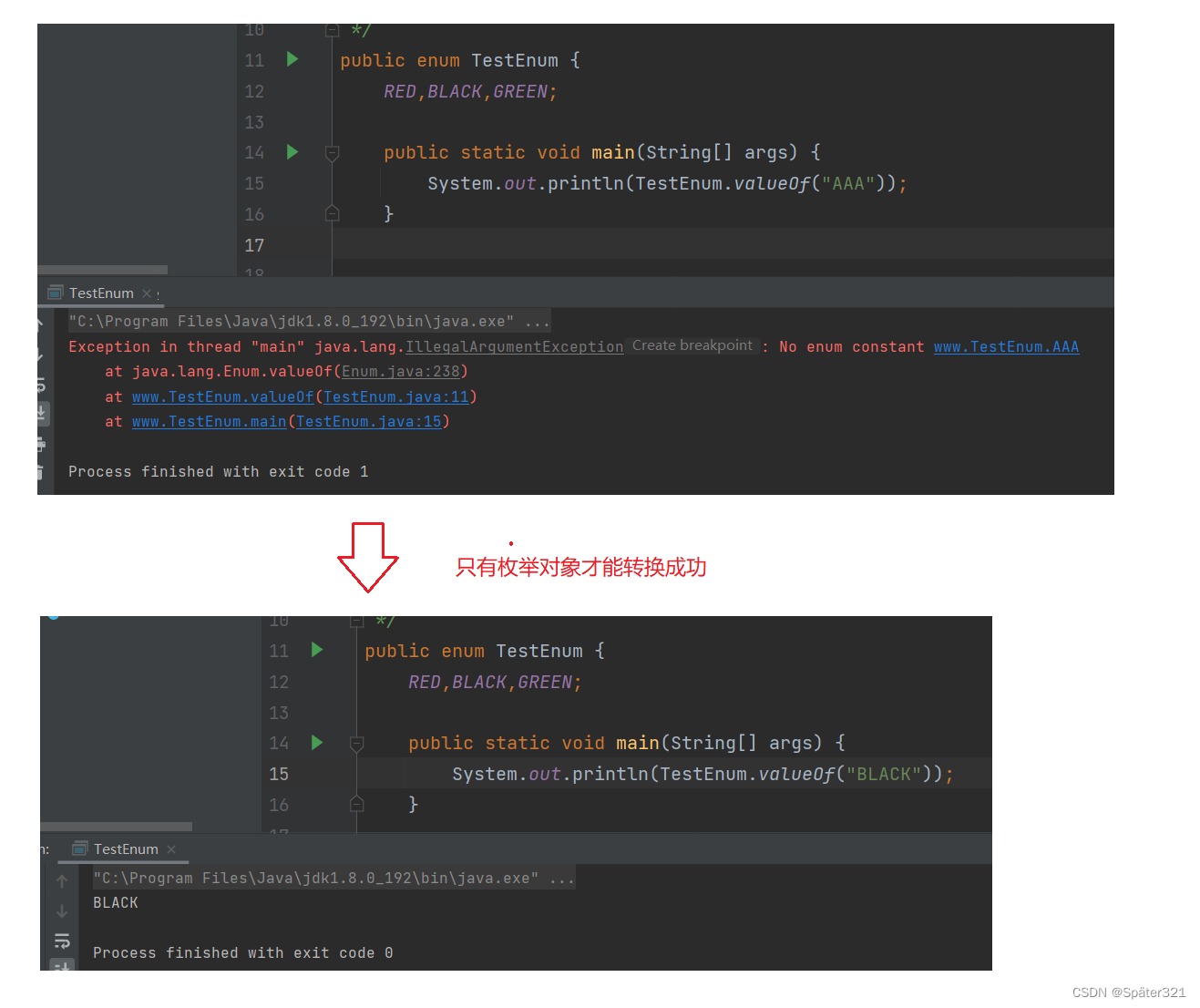Collapse comment fold marker at line 10, top editor
The image size is (1200, 1008).
[x=333, y=31]
